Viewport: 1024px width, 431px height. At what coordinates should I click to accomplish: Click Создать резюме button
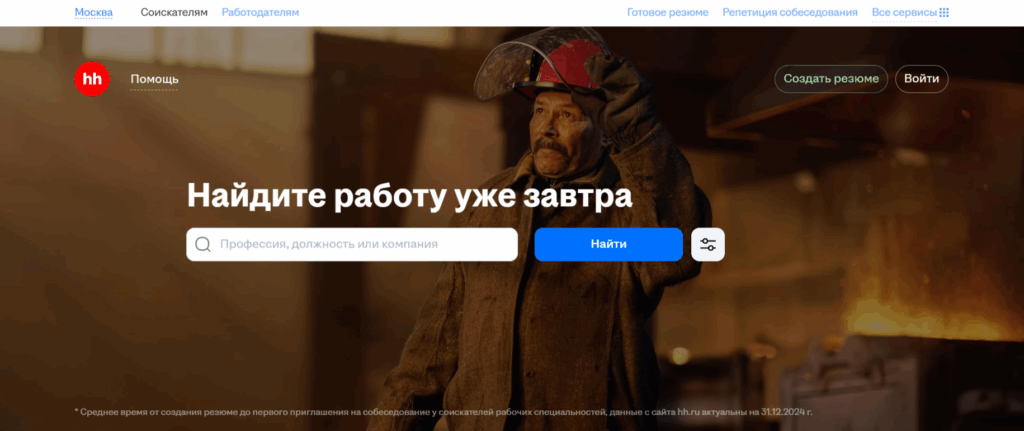(831, 79)
